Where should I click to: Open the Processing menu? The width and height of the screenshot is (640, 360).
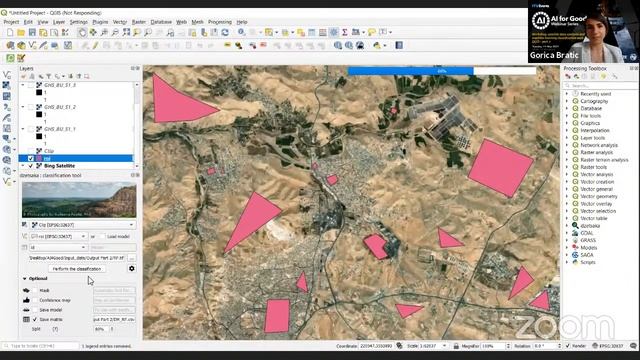(220, 22)
